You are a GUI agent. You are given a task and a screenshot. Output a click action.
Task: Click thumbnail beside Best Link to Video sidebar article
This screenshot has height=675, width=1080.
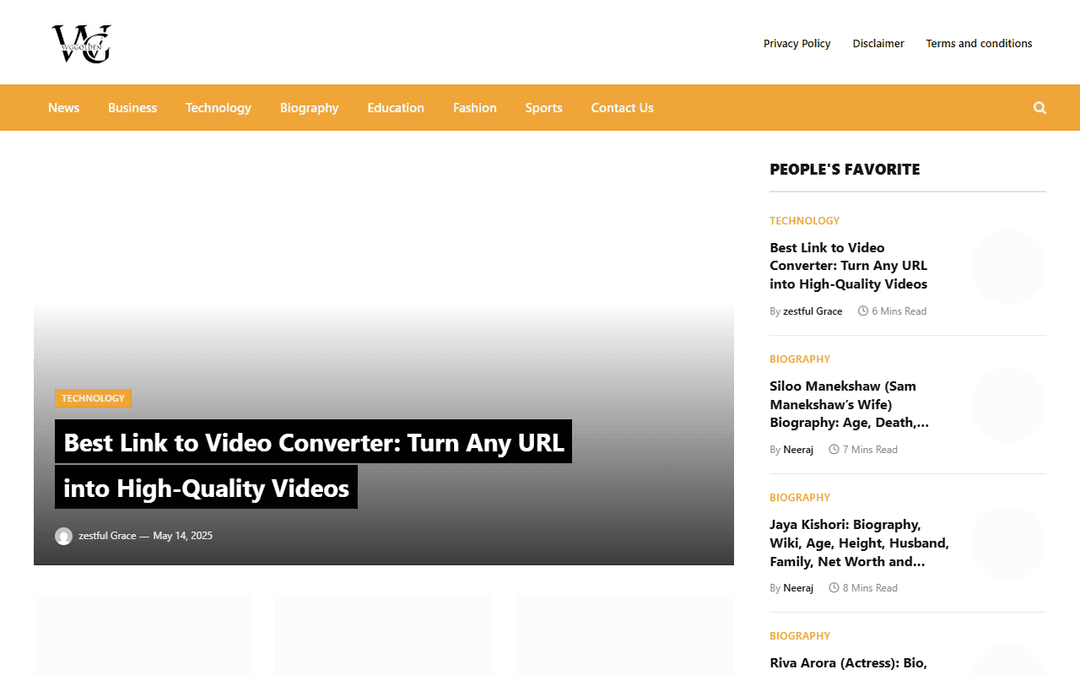(x=1008, y=267)
